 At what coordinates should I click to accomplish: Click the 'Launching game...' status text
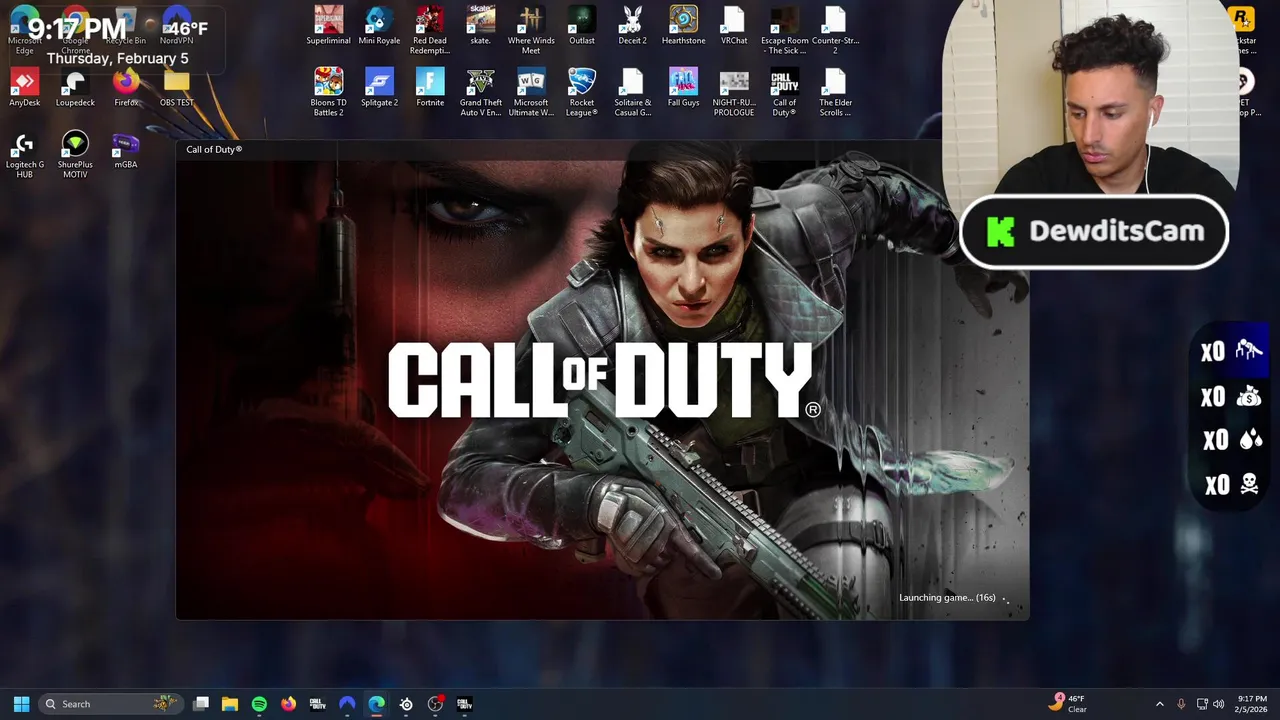coord(947,598)
